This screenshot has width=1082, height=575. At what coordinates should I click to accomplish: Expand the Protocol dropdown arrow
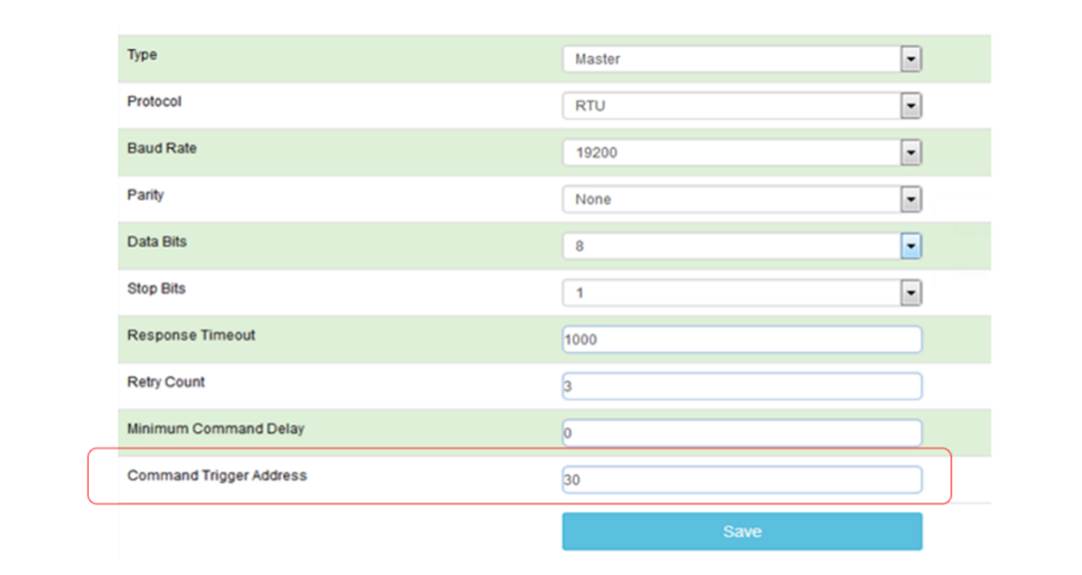(911, 106)
